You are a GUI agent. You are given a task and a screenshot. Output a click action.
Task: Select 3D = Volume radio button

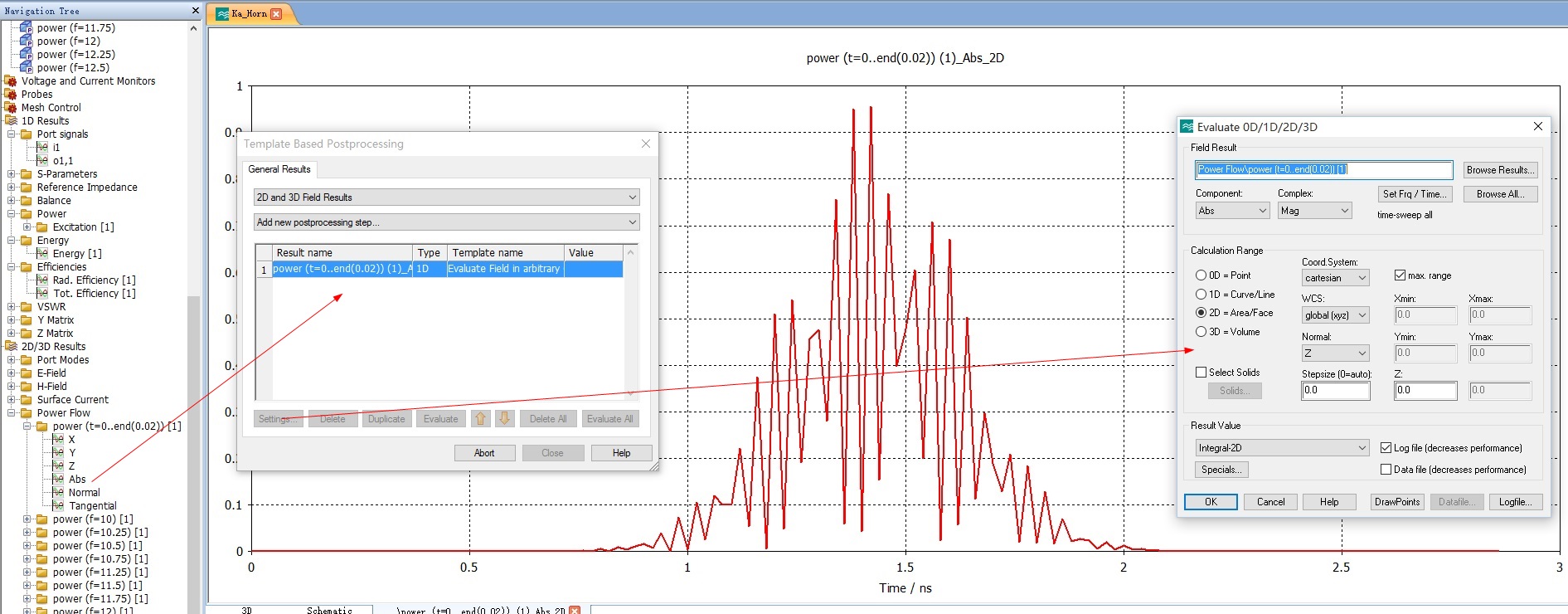click(x=1201, y=331)
